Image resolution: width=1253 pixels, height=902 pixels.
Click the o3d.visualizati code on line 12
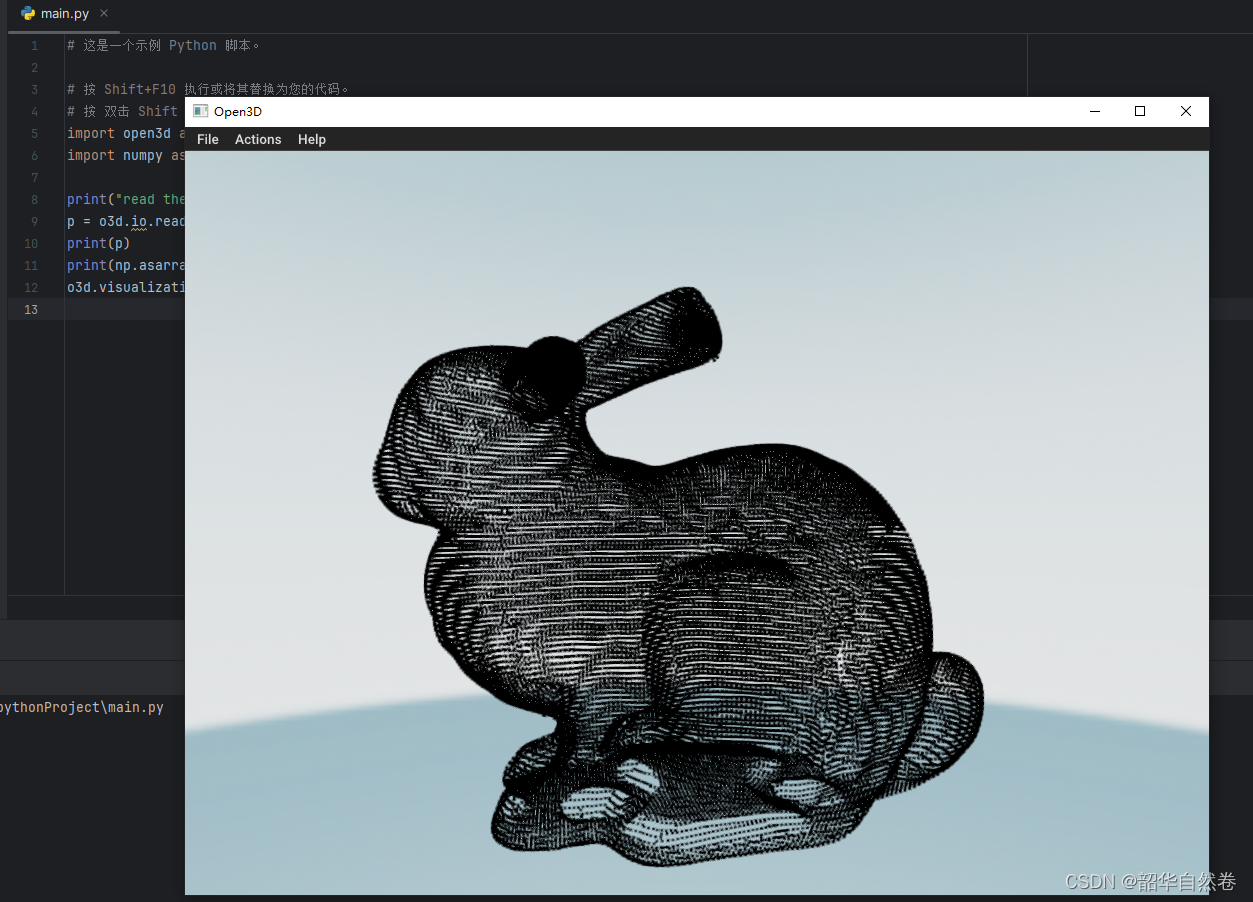(x=124, y=287)
